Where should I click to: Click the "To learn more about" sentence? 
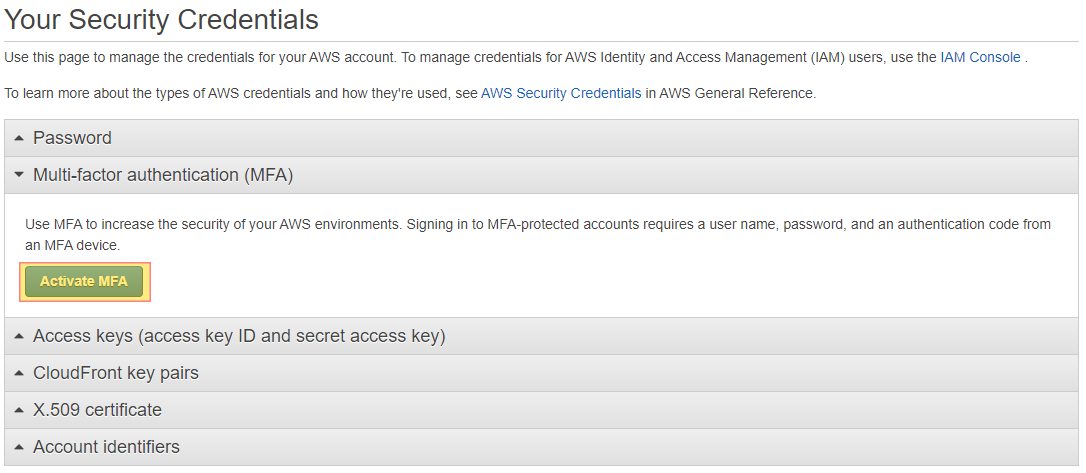[410, 93]
